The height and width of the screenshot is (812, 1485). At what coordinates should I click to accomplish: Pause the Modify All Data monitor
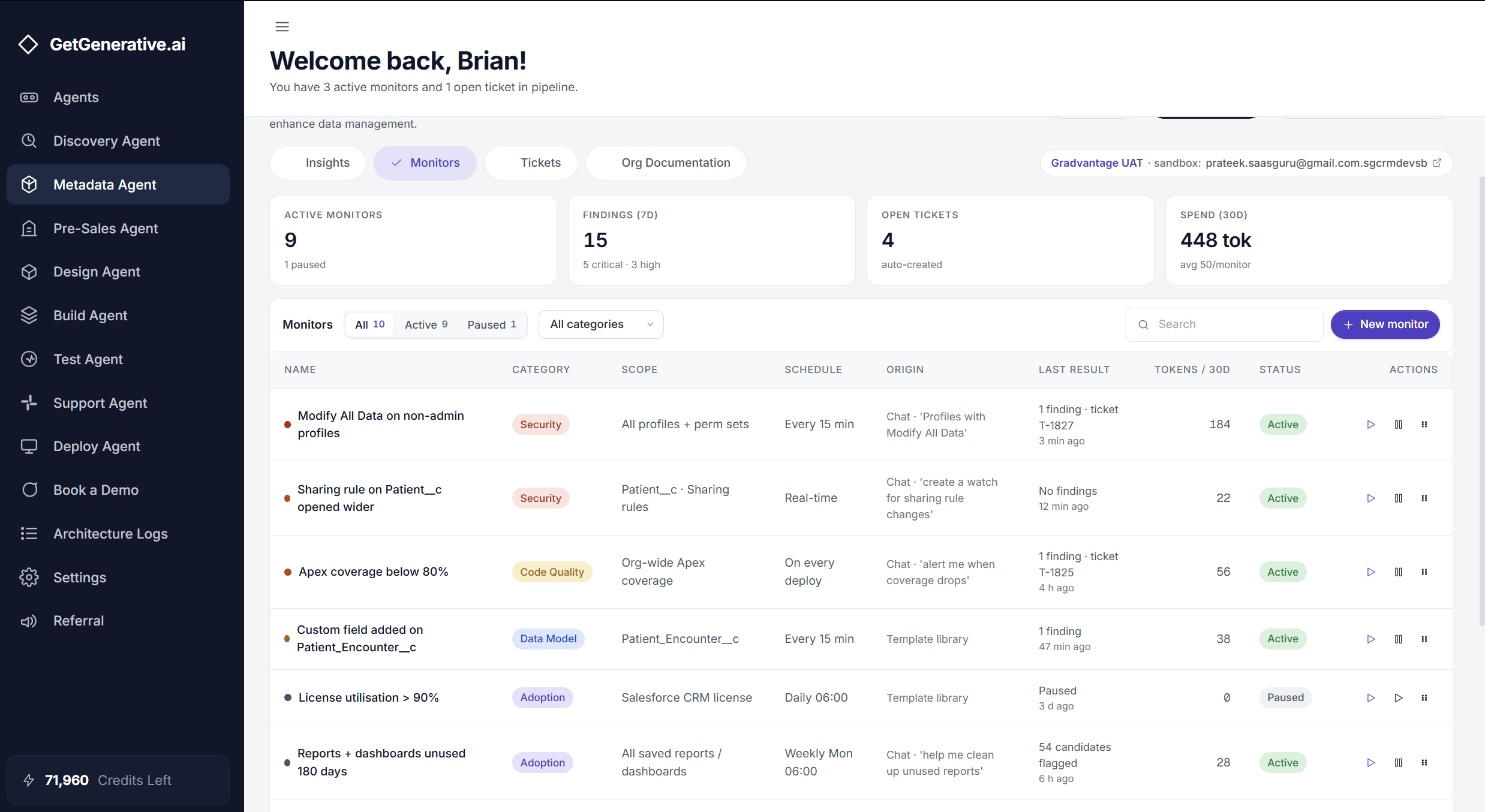pos(1399,425)
